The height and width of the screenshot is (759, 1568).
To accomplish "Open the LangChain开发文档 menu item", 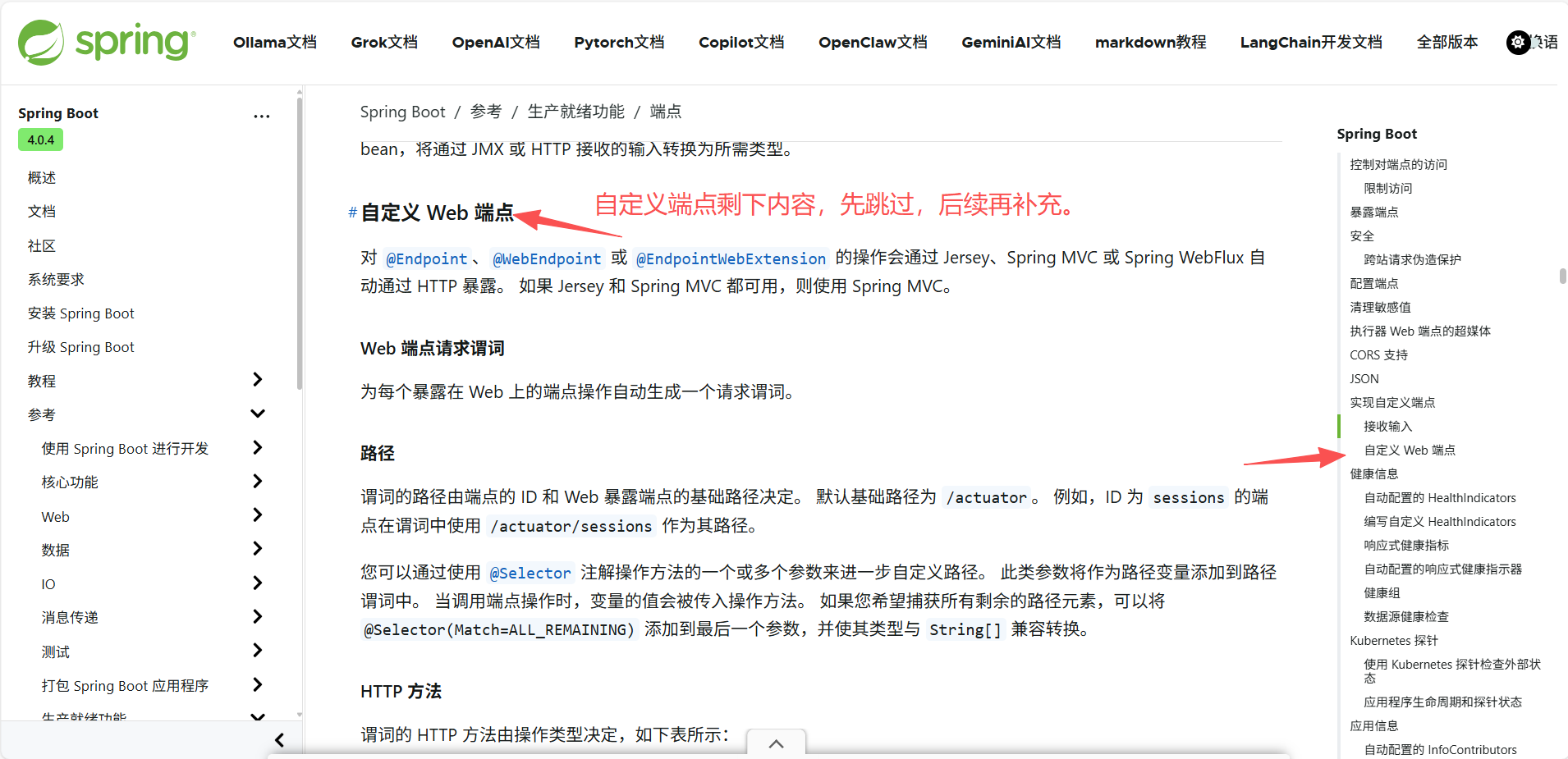I will (x=1311, y=42).
